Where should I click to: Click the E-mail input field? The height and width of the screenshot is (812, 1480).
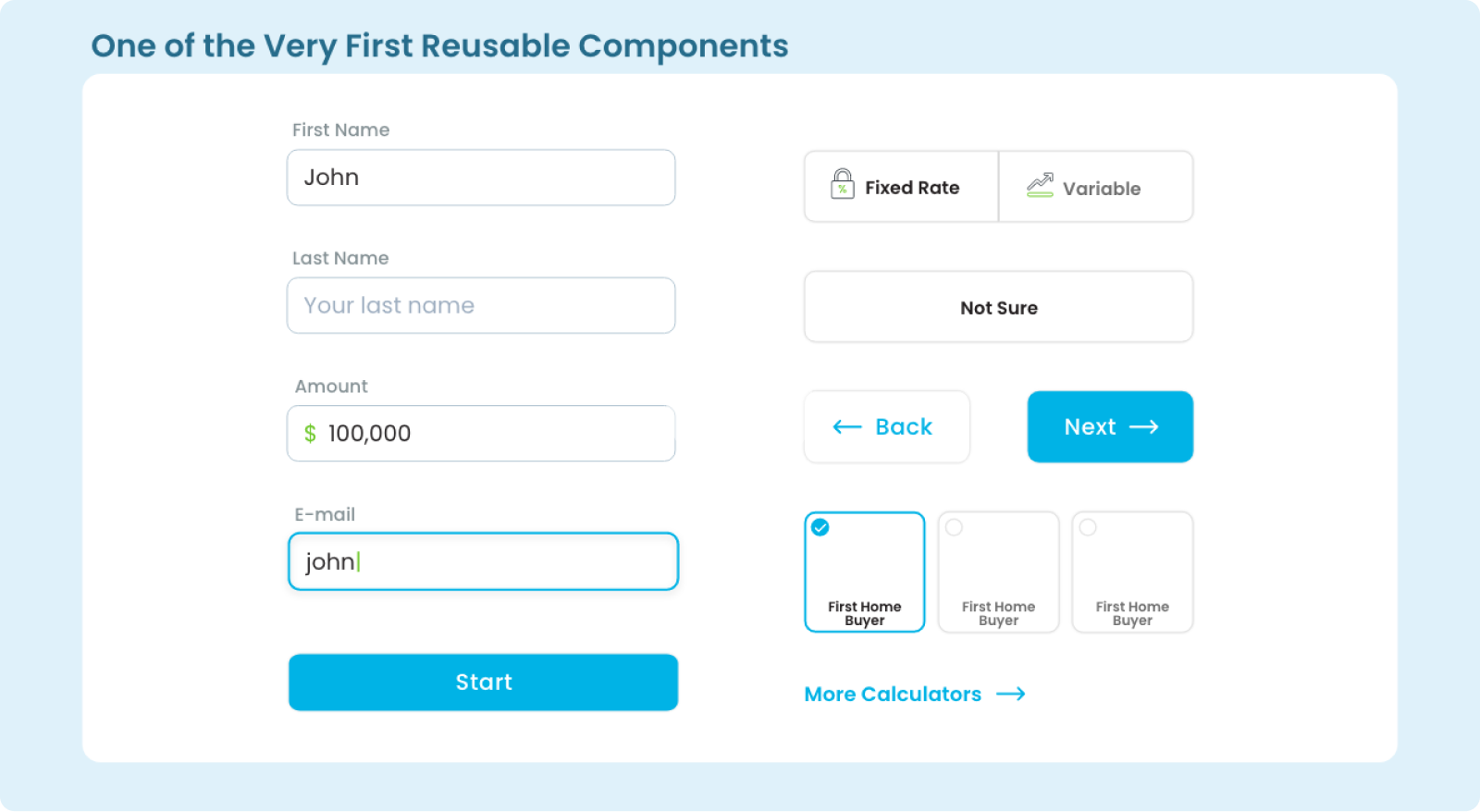(x=483, y=561)
